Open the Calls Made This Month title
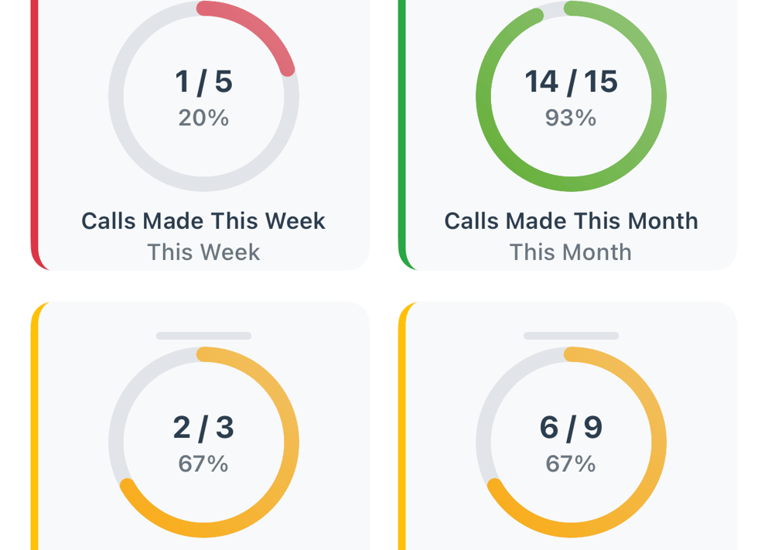The image size is (768, 550). point(571,221)
